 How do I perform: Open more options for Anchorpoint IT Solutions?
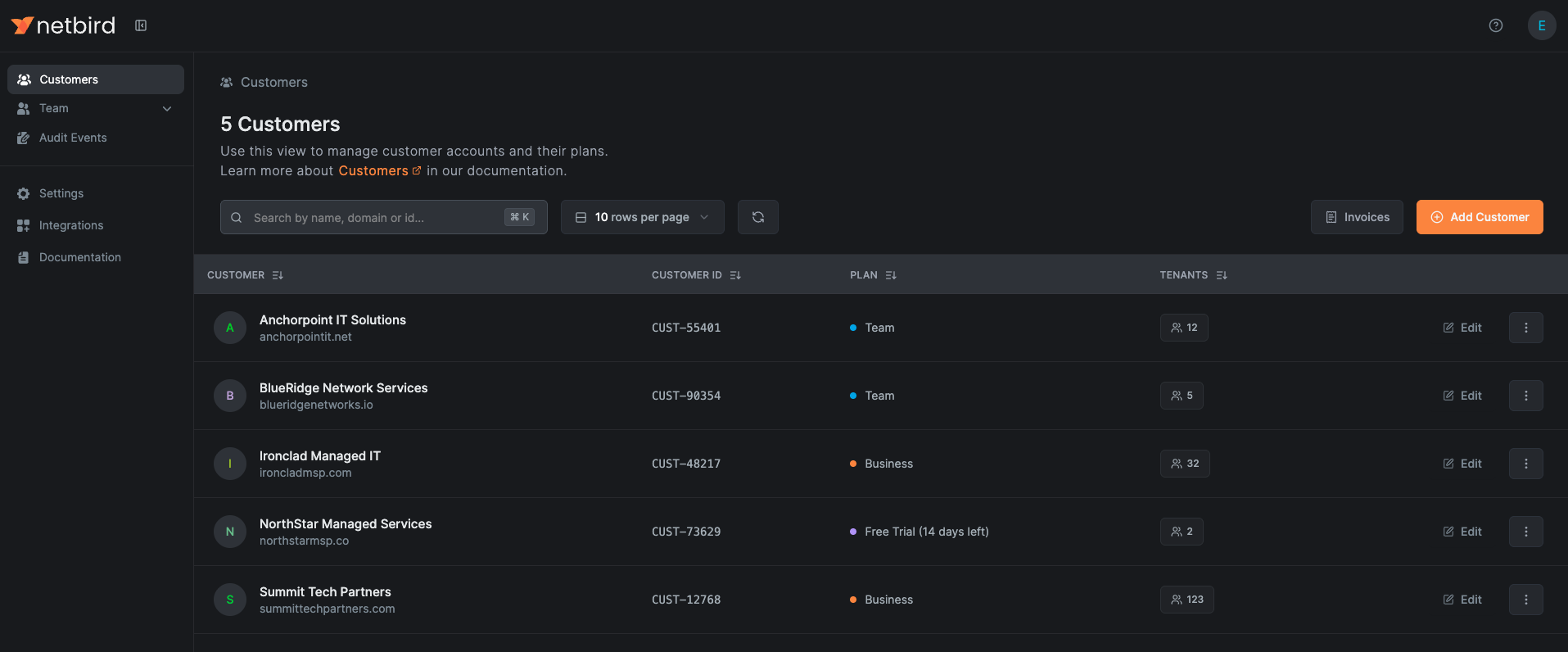pos(1526,328)
